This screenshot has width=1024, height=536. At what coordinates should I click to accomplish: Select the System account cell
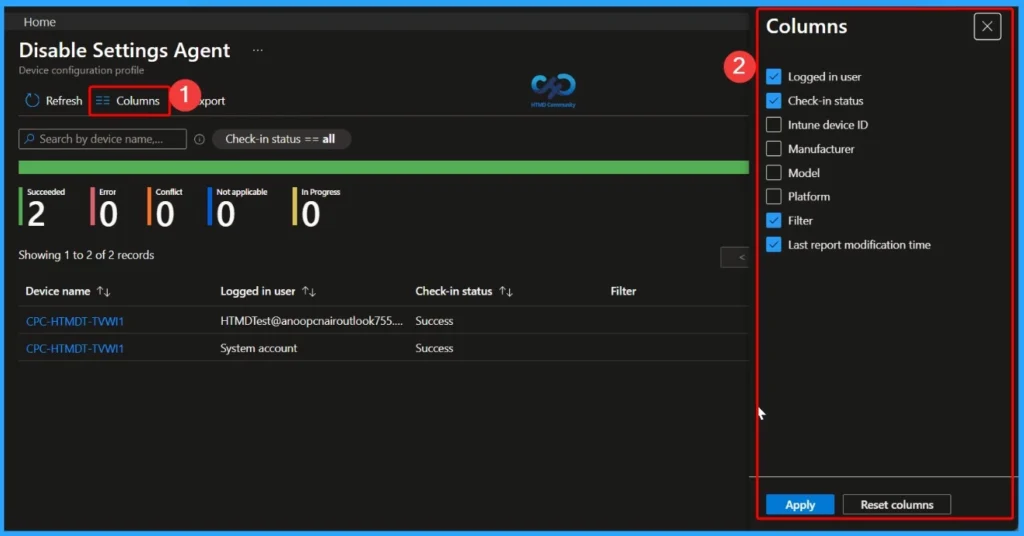pyautogui.click(x=259, y=348)
